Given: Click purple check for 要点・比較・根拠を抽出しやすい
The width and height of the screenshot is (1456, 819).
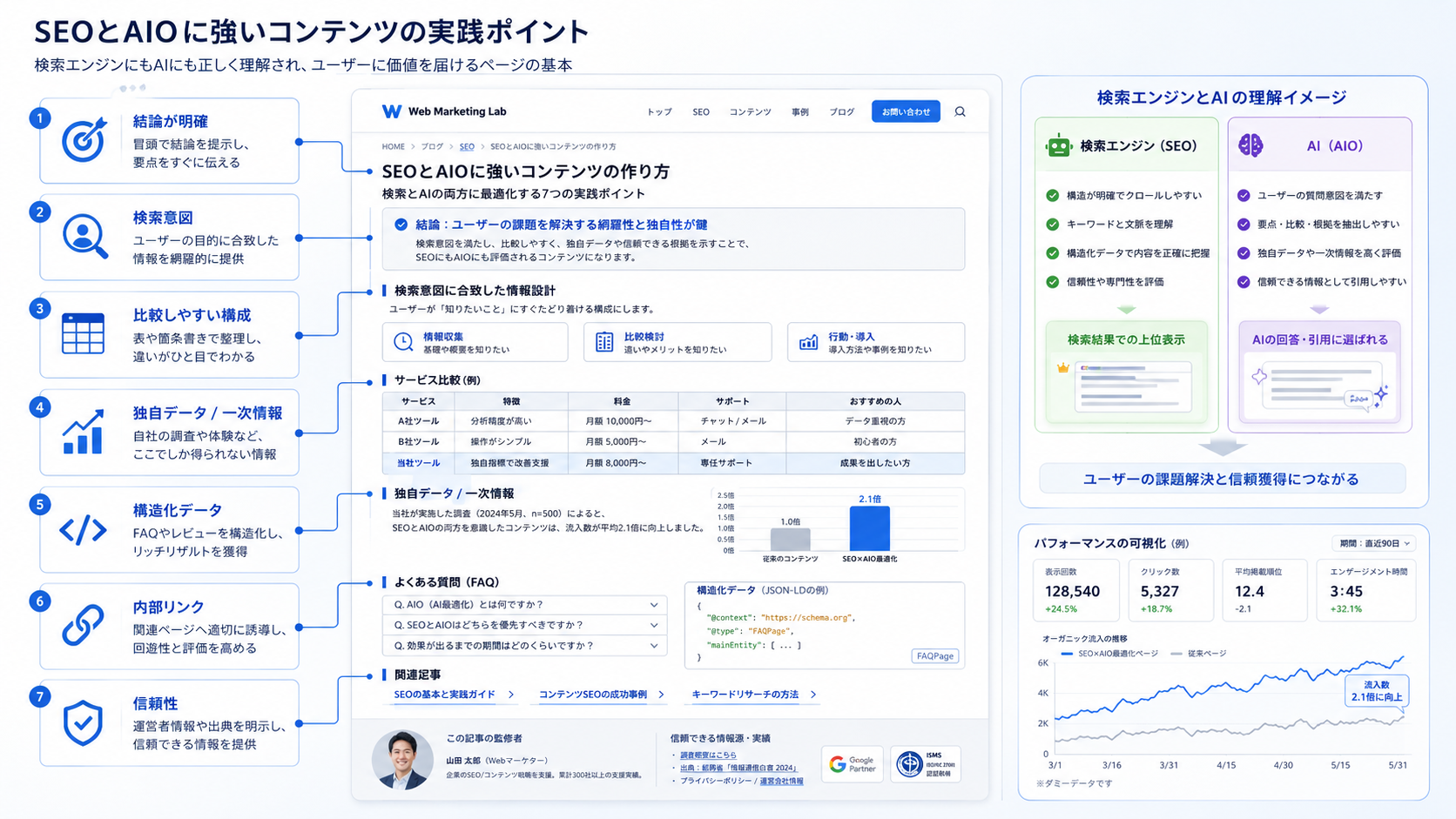Looking at the screenshot, I should tap(1244, 225).
